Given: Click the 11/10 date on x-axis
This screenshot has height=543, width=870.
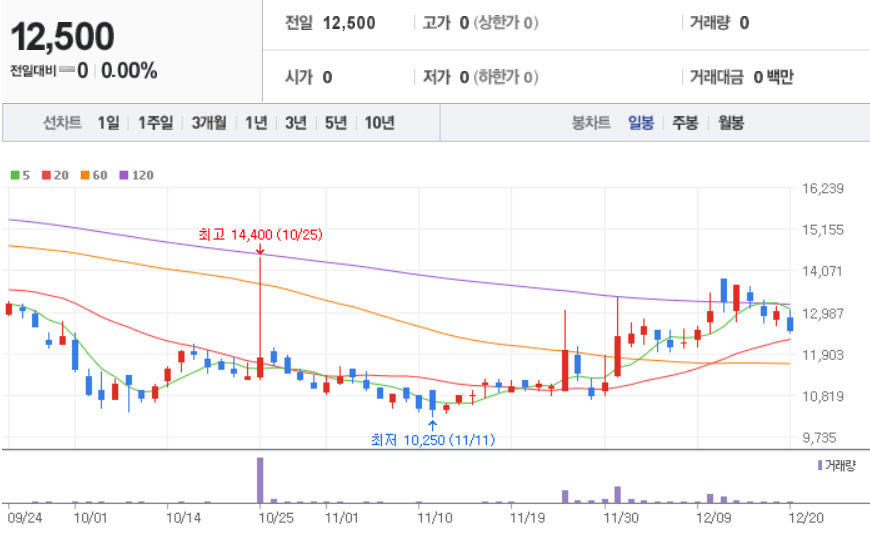Looking at the screenshot, I should [434, 517].
